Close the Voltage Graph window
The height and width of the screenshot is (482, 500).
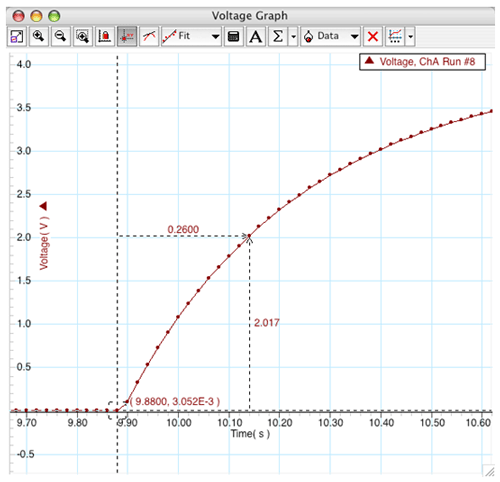[18, 16]
